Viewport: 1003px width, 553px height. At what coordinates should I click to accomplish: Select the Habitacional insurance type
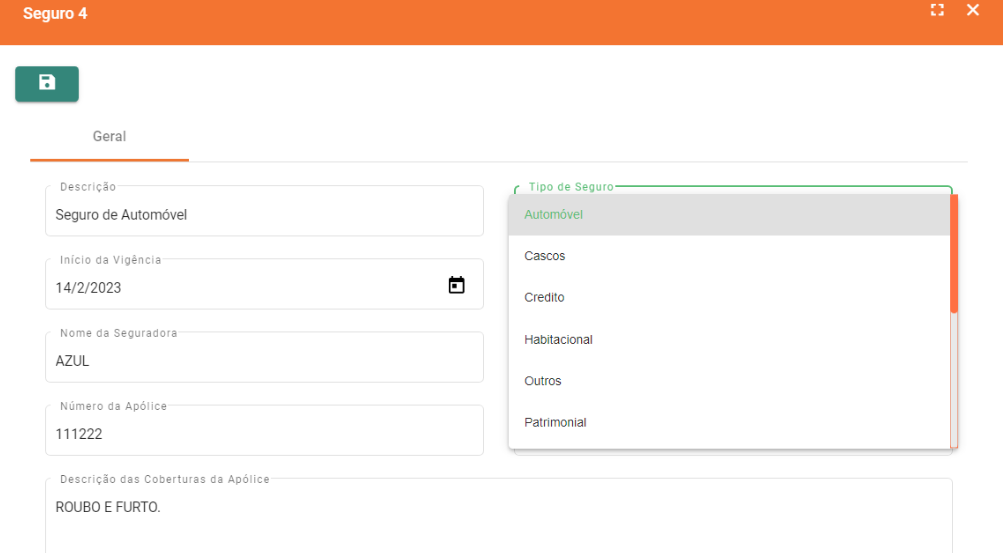click(558, 340)
